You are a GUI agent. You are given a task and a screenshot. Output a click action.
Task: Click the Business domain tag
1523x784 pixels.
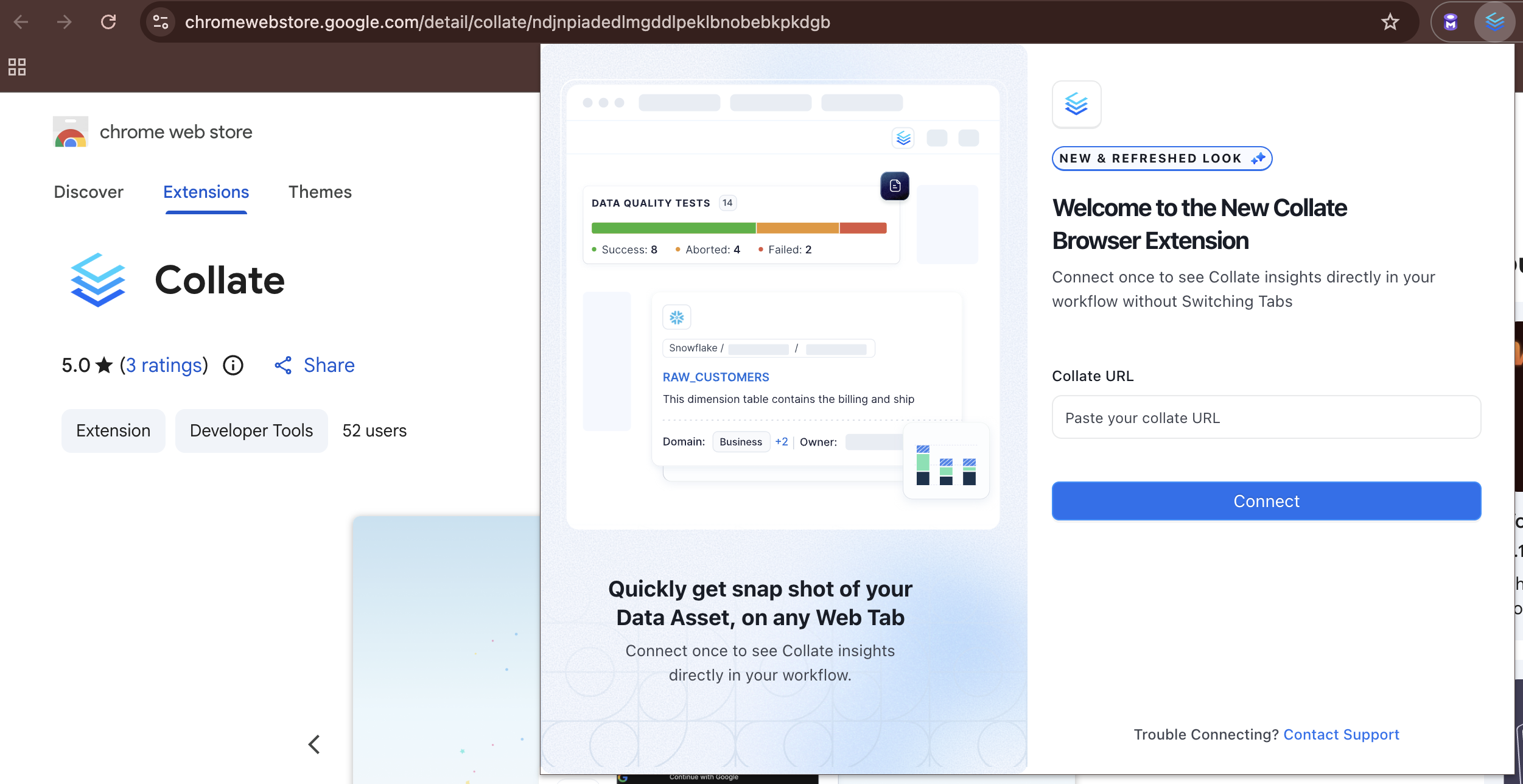(741, 442)
